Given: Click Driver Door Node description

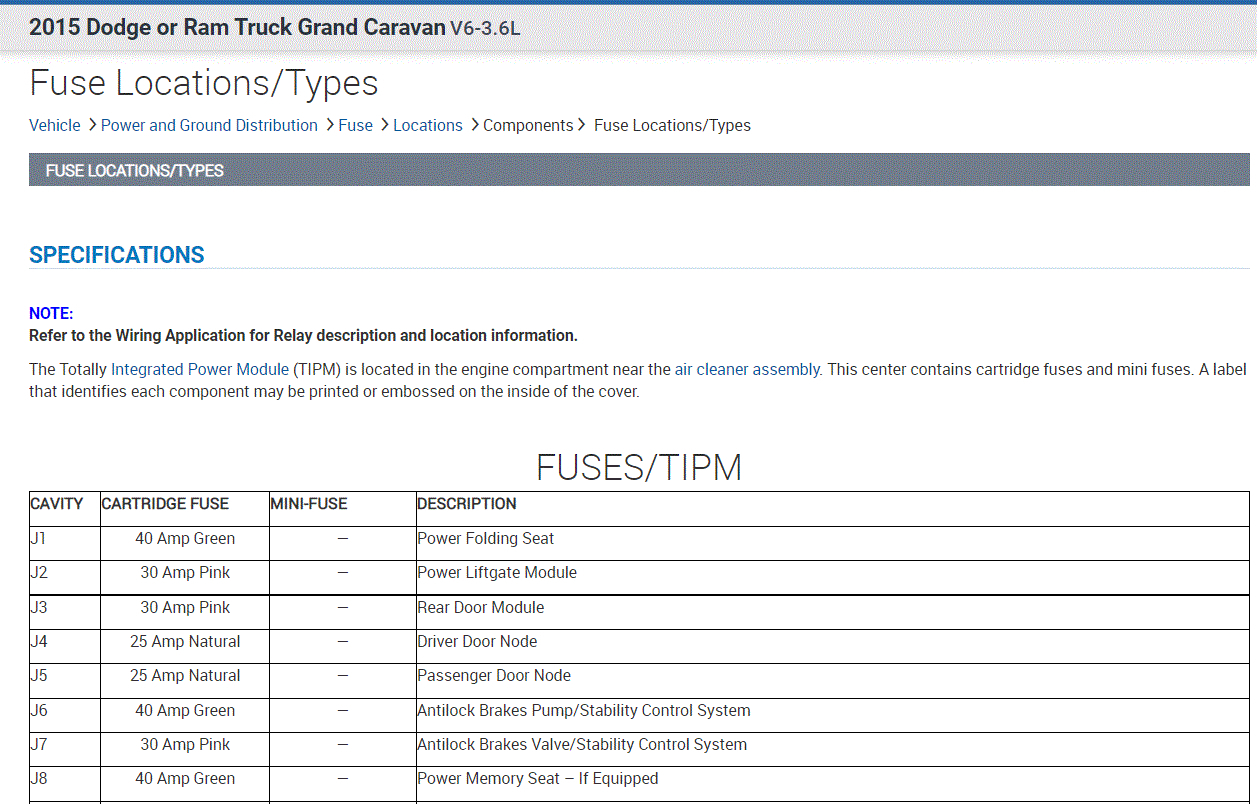Looking at the screenshot, I should pyautogui.click(x=477, y=642).
